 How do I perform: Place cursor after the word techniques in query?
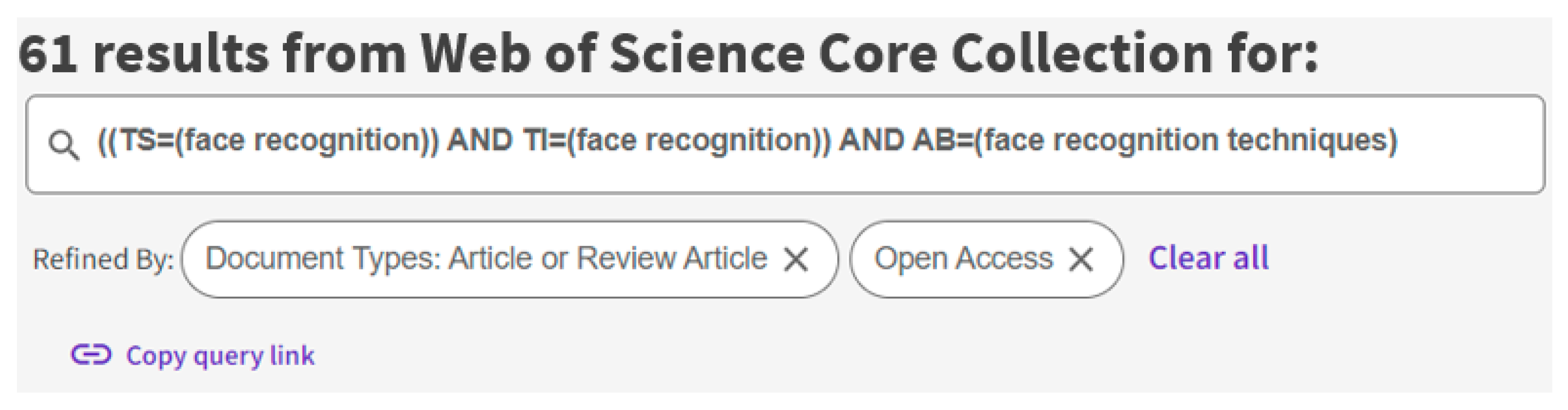1388,141
